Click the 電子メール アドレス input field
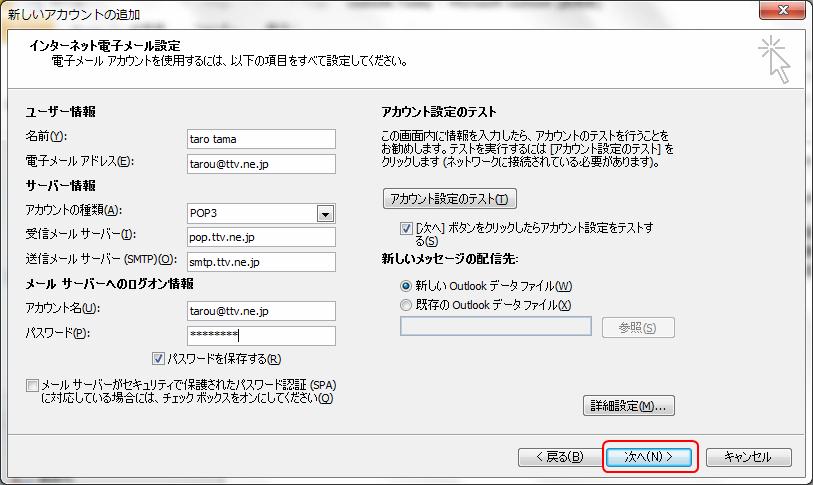Screen dimensions: 813x485 click(261, 164)
